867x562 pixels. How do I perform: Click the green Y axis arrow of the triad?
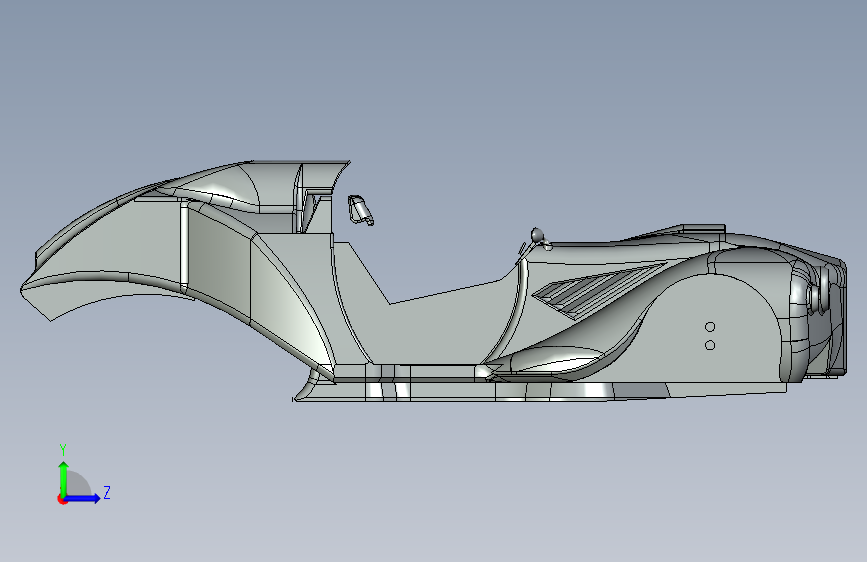64,478
